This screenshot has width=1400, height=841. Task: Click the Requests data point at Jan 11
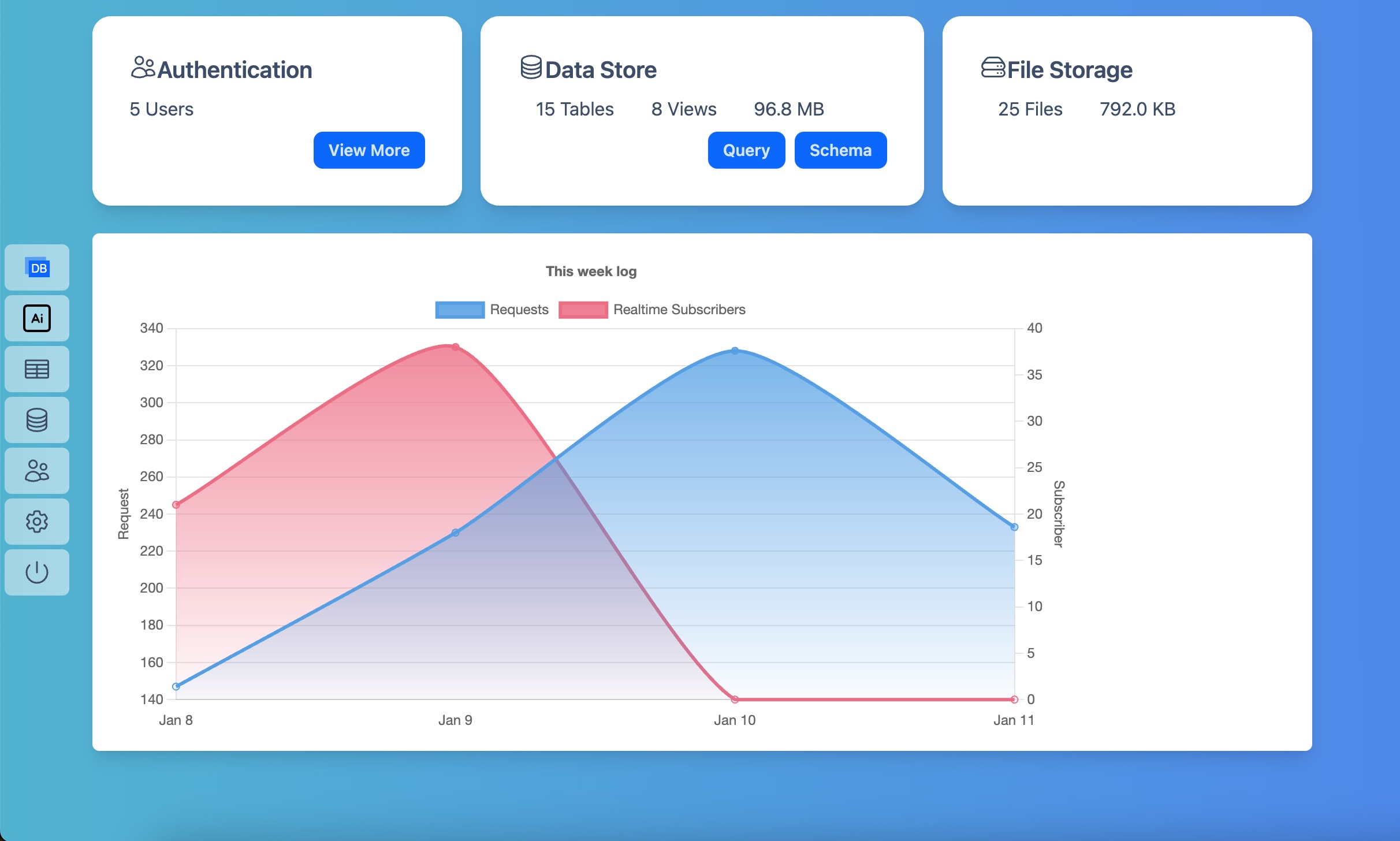coord(1014,527)
